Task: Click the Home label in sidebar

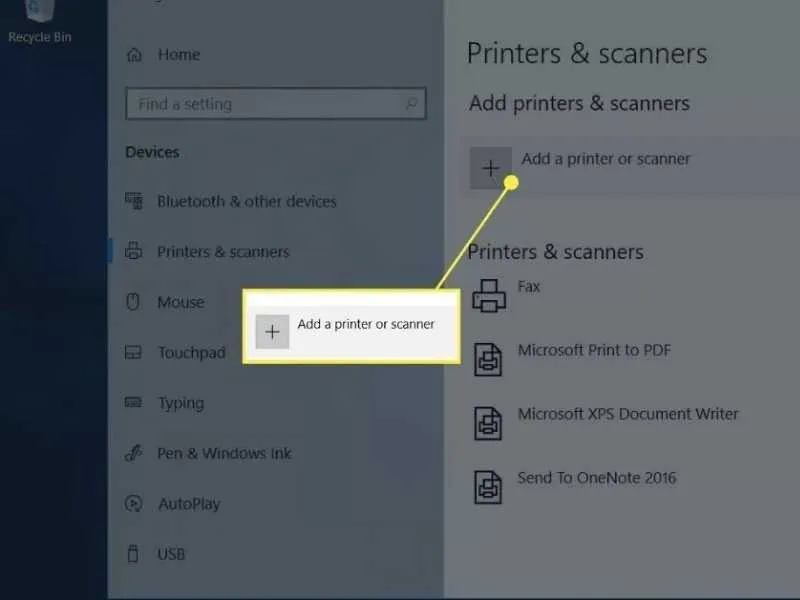Action: (x=178, y=56)
